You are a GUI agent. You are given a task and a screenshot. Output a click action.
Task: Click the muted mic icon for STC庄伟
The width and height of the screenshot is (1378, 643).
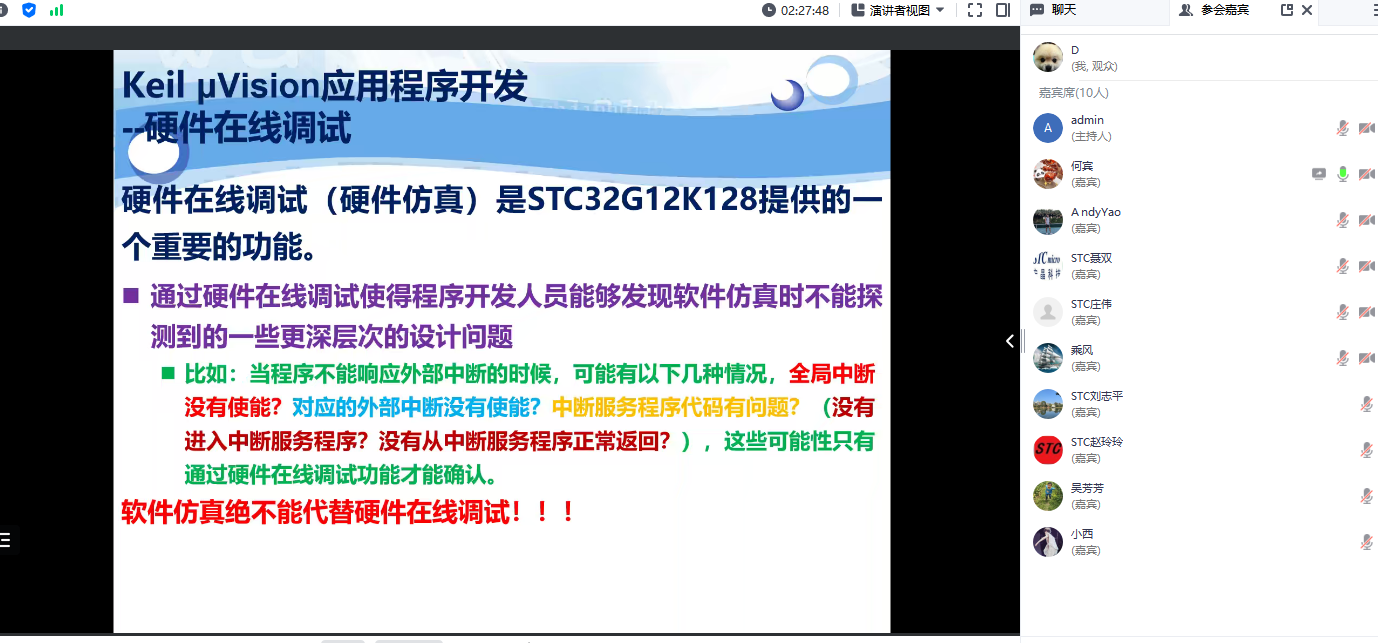click(1343, 312)
